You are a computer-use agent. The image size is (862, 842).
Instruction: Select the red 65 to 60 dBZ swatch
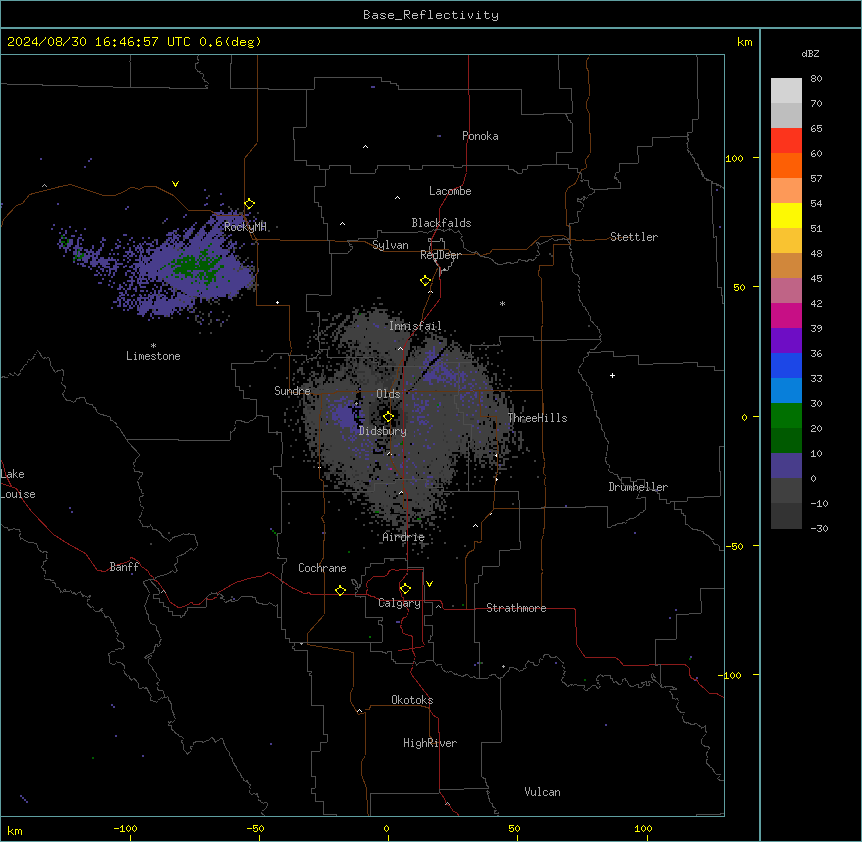786,140
